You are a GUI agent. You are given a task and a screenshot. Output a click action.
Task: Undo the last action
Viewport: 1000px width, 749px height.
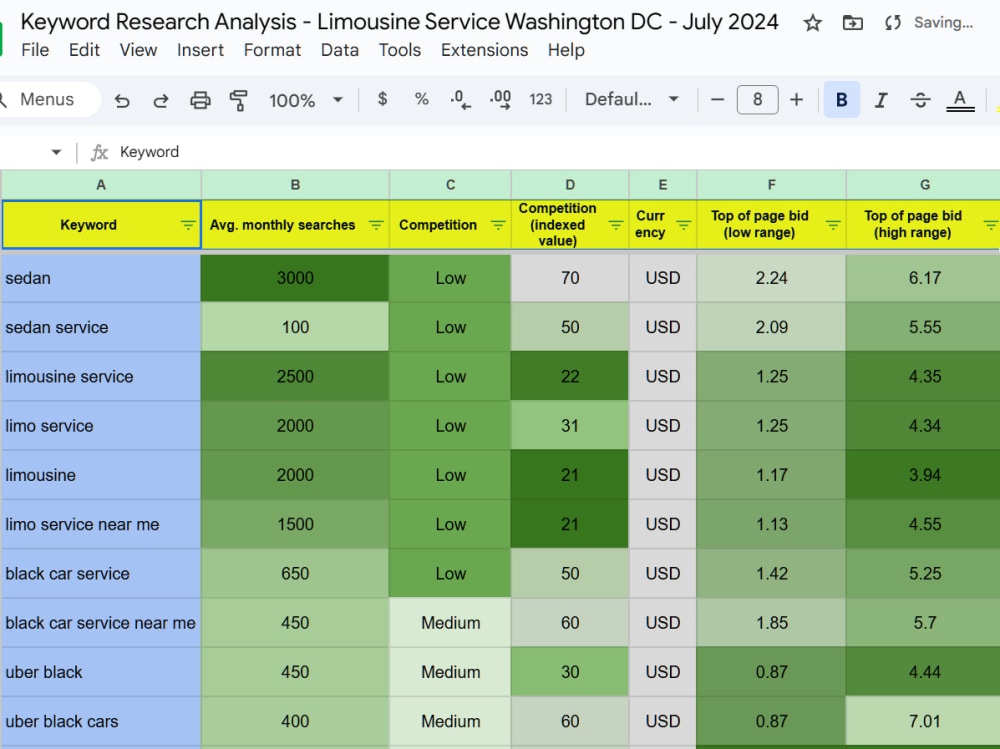point(122,100)
